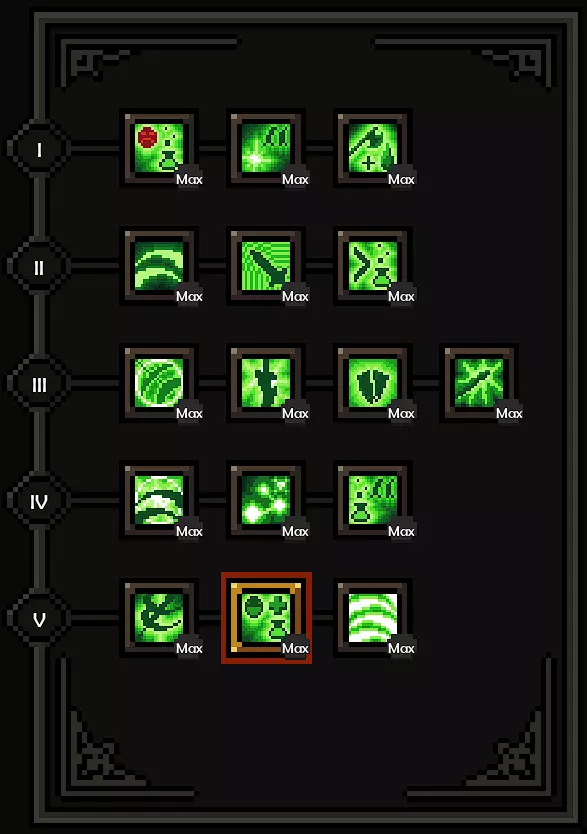Select the tier III roman numeral node
Image resolution: width=587 pixels, height=834 pixels.
coord(39,384)
